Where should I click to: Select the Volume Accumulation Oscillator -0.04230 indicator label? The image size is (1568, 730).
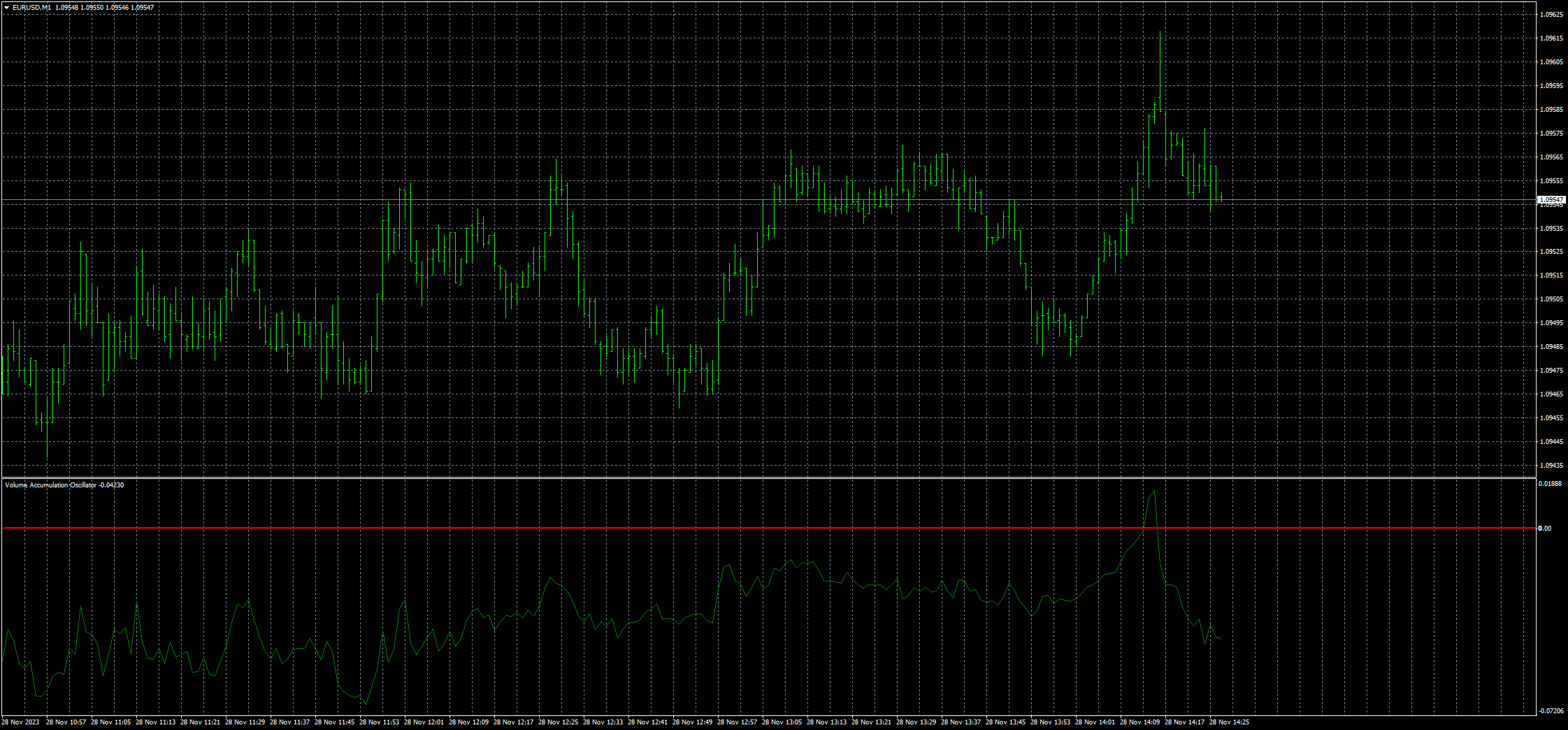[64, 485]
